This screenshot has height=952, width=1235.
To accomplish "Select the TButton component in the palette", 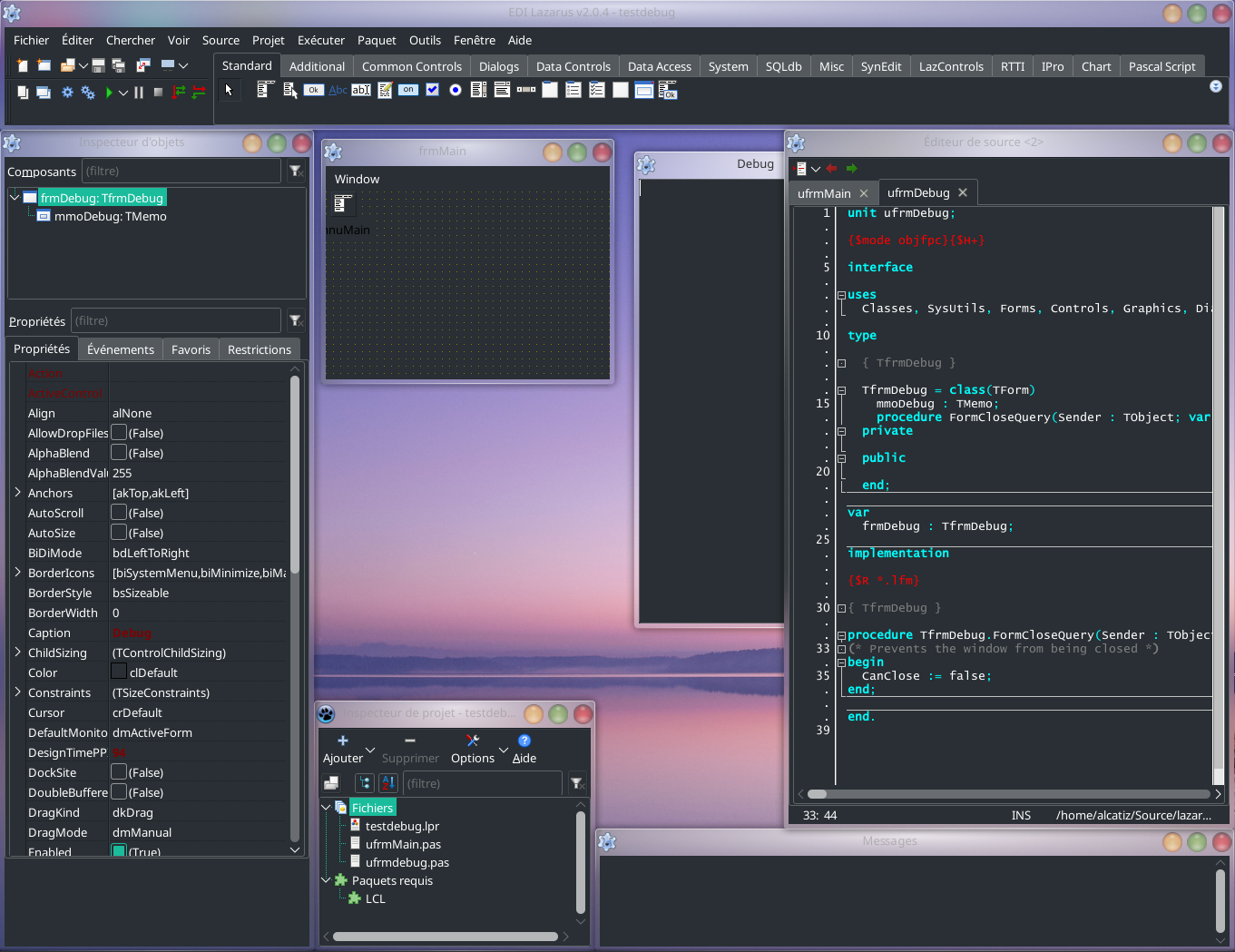I will click(x=314, y=90).
